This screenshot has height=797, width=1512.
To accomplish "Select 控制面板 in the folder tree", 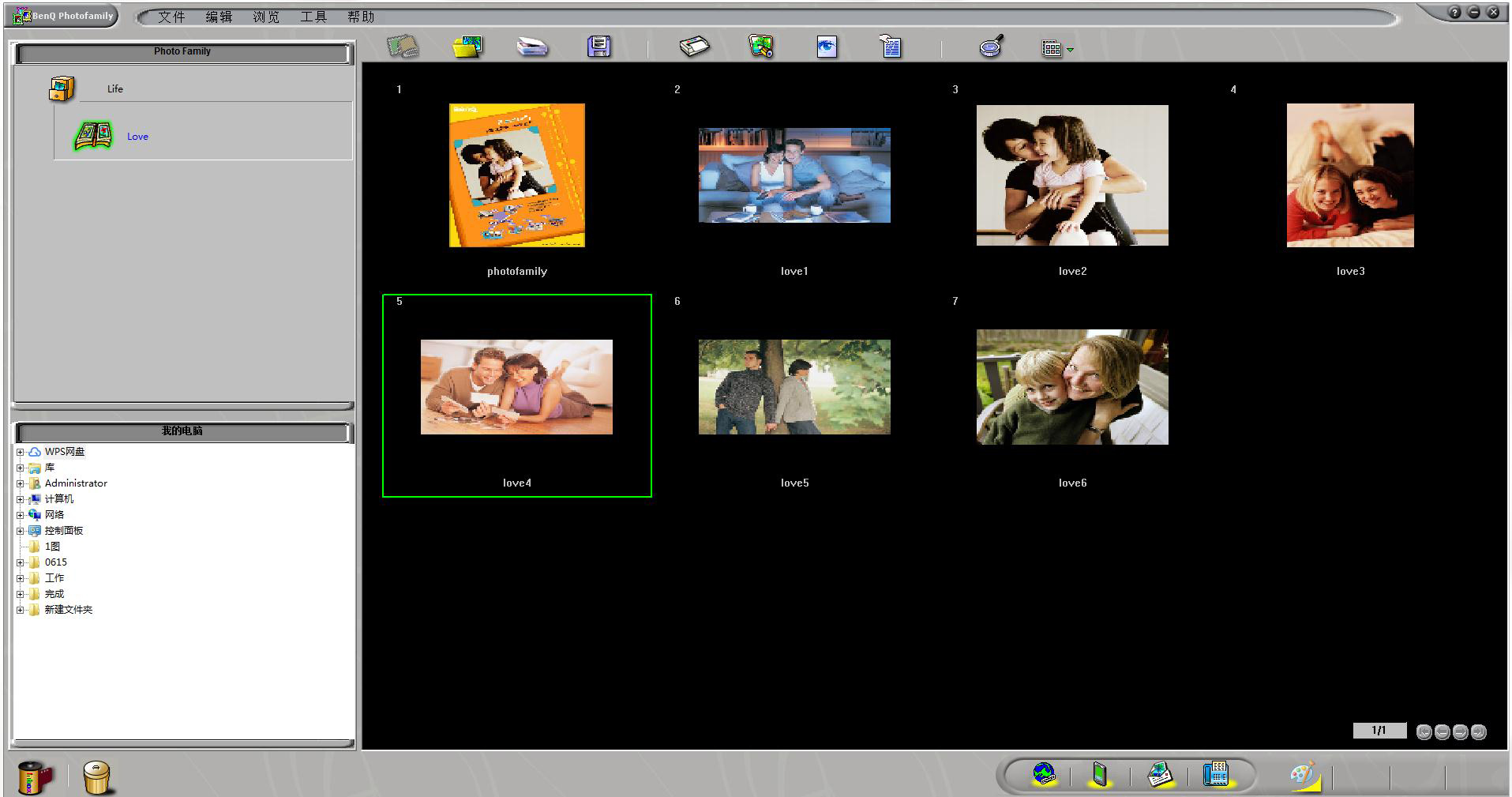I will coord(64,531).
